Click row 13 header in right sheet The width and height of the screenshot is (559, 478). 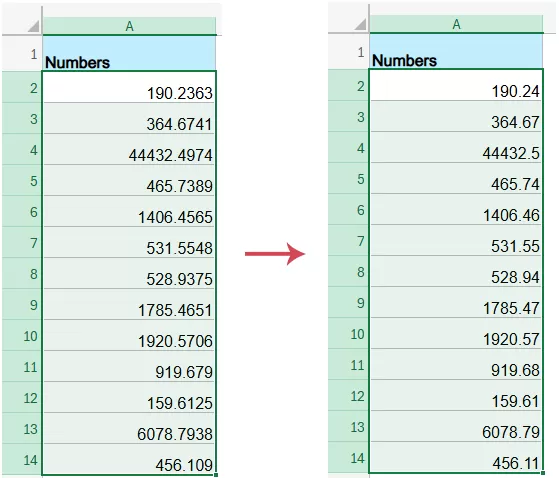tap(349, 426)
